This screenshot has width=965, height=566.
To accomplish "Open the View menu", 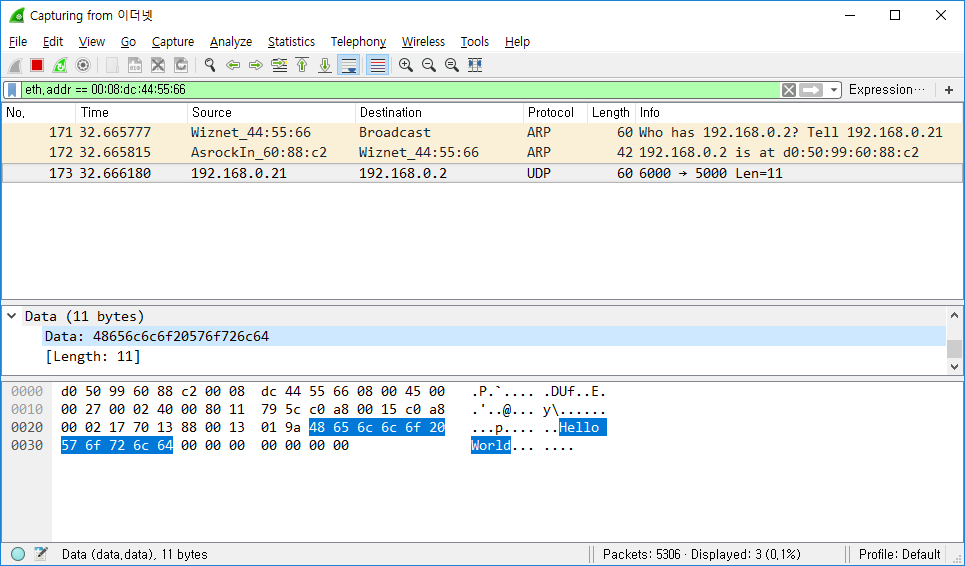I will click(92, 42).
